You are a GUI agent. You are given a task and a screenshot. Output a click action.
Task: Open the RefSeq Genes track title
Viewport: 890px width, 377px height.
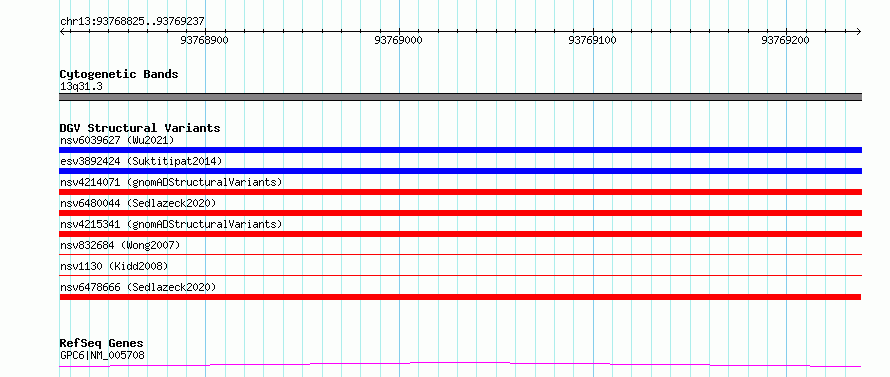[101, 344]
